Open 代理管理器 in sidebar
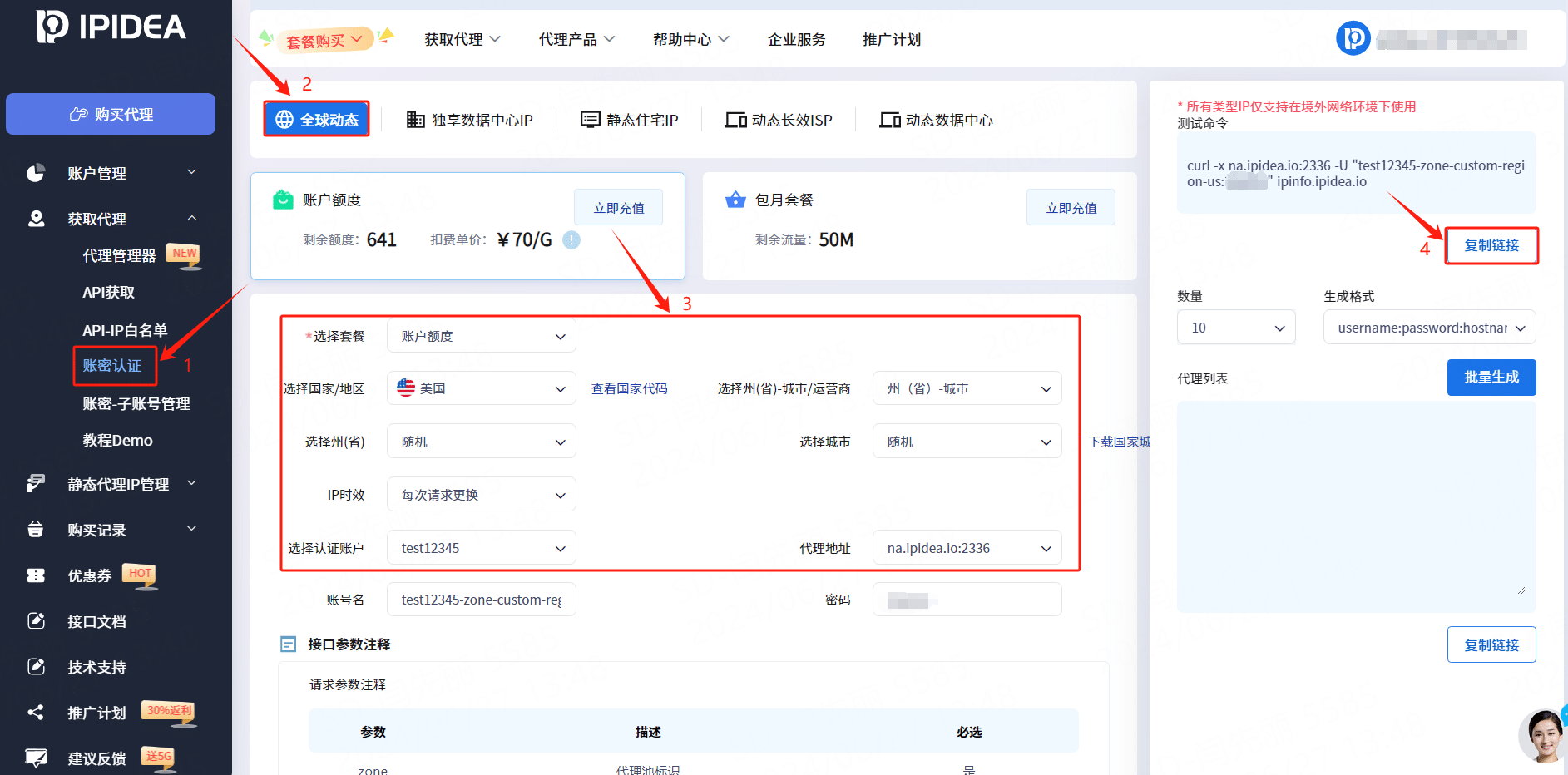 (x=120, y=256)
